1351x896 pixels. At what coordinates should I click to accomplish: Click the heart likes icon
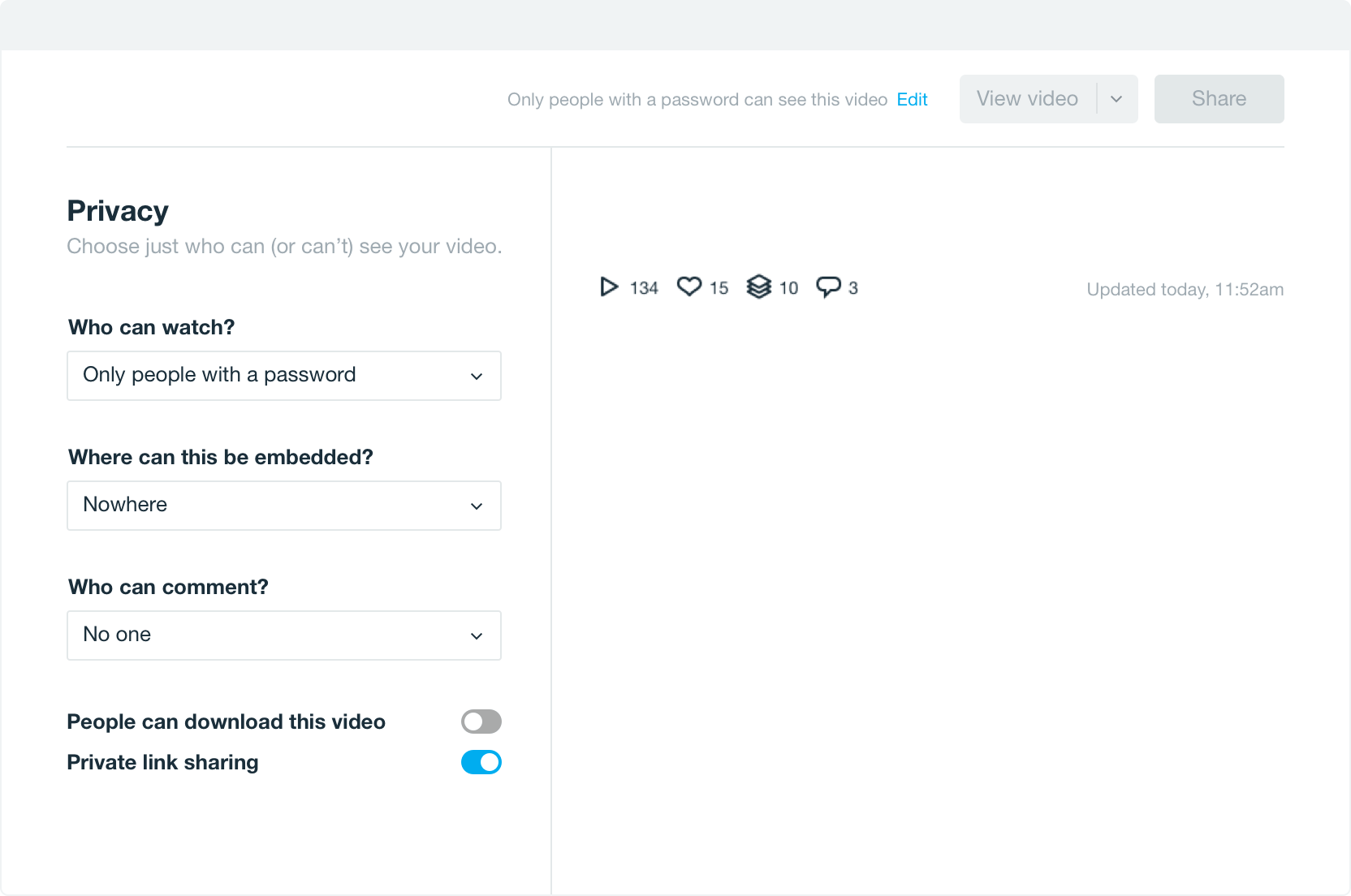pos(689,286)
